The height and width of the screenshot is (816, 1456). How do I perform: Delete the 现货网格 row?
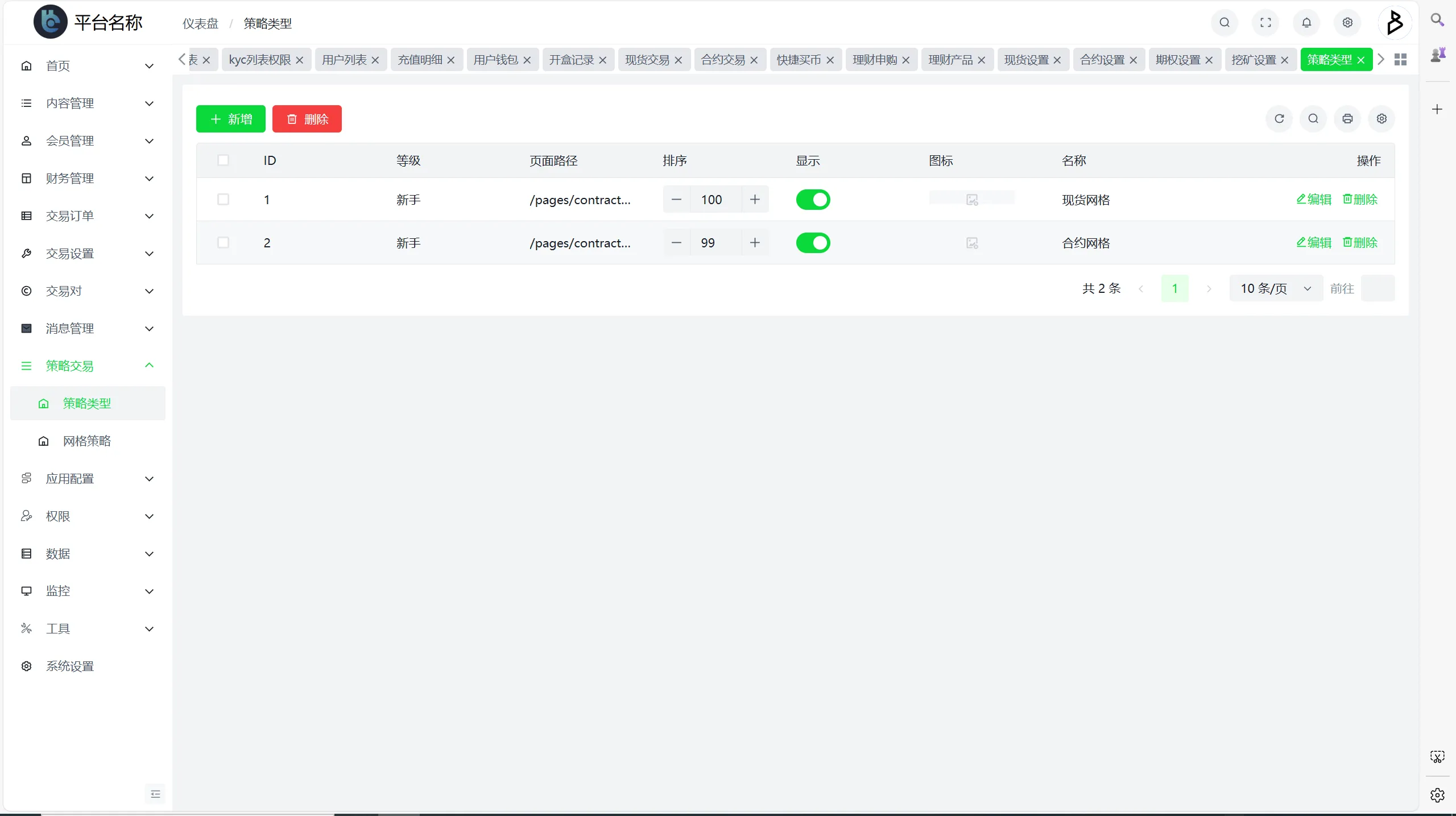(1360, 200)
